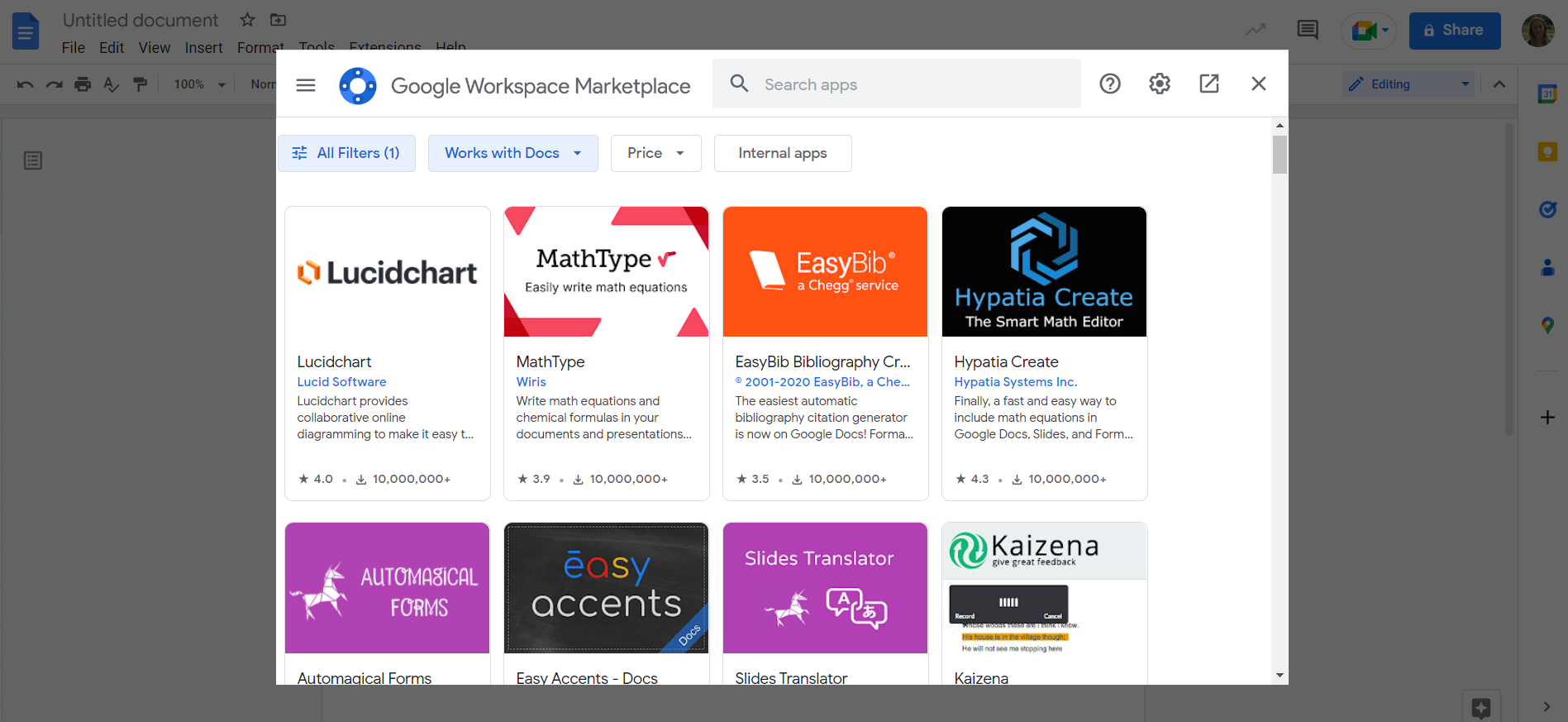This screenshot has width=1568, height=722.
Task: Click the EasyBib Bibliography Cr... title
Action: pyautogui.click(x=822, y=361)
